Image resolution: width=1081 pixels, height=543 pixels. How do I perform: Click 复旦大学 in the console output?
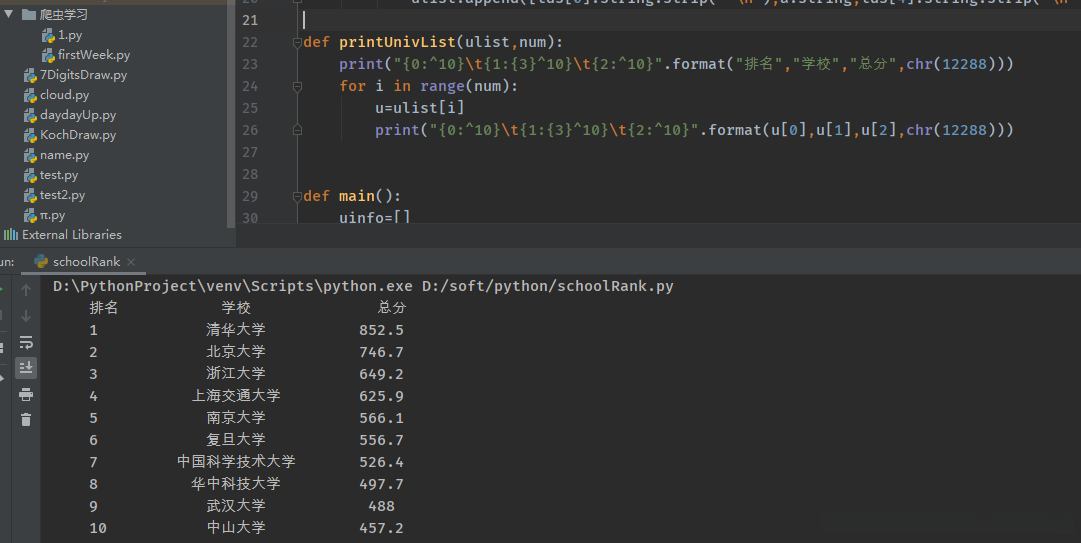tap(236, 440)
